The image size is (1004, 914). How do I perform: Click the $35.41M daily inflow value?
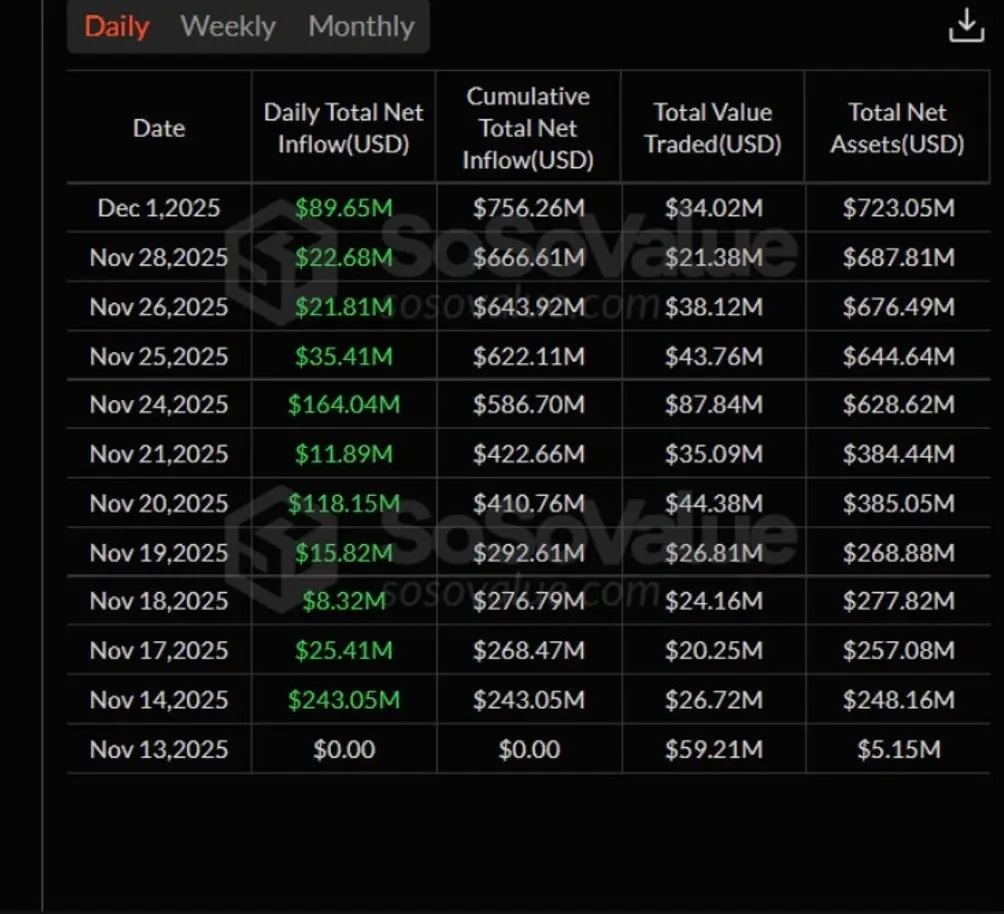pos(344,355)
